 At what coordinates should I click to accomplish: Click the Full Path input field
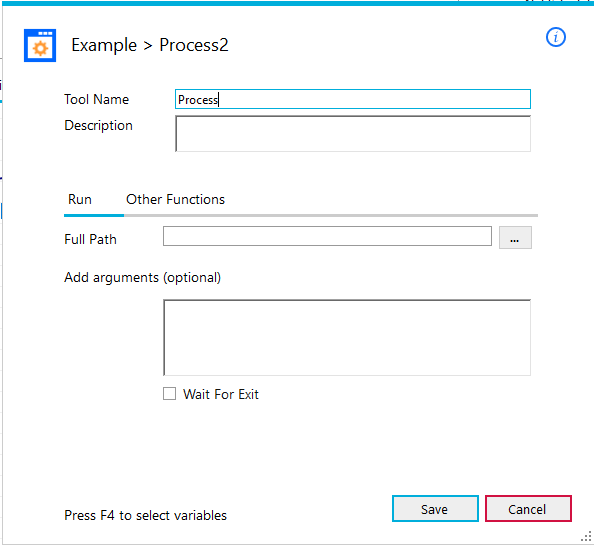click(x=327, y=236)
